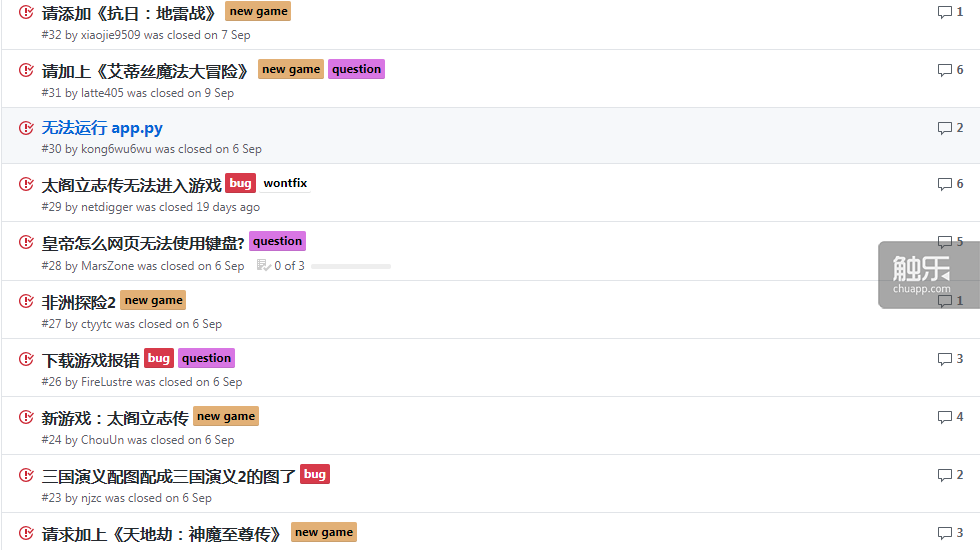Click text '#24 by ChouUn was closed on 6 Sep'

138,440
